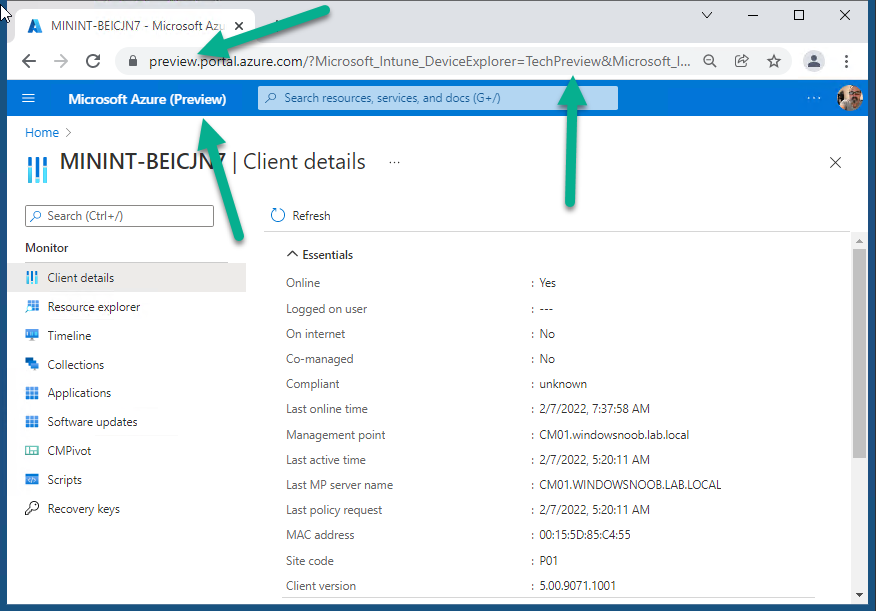This screenshot has height=611, width=876.
Task: Open the Azure portal hamburger menu
Action: tap(28, 98)
